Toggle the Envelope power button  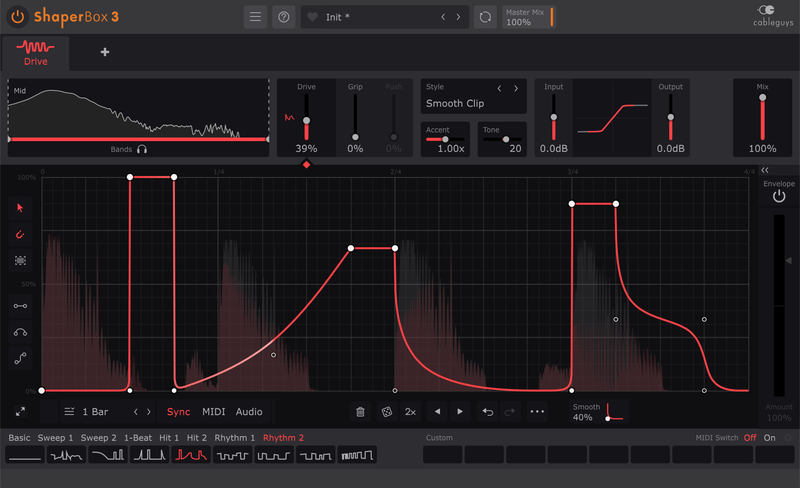(x=779, y=196)
